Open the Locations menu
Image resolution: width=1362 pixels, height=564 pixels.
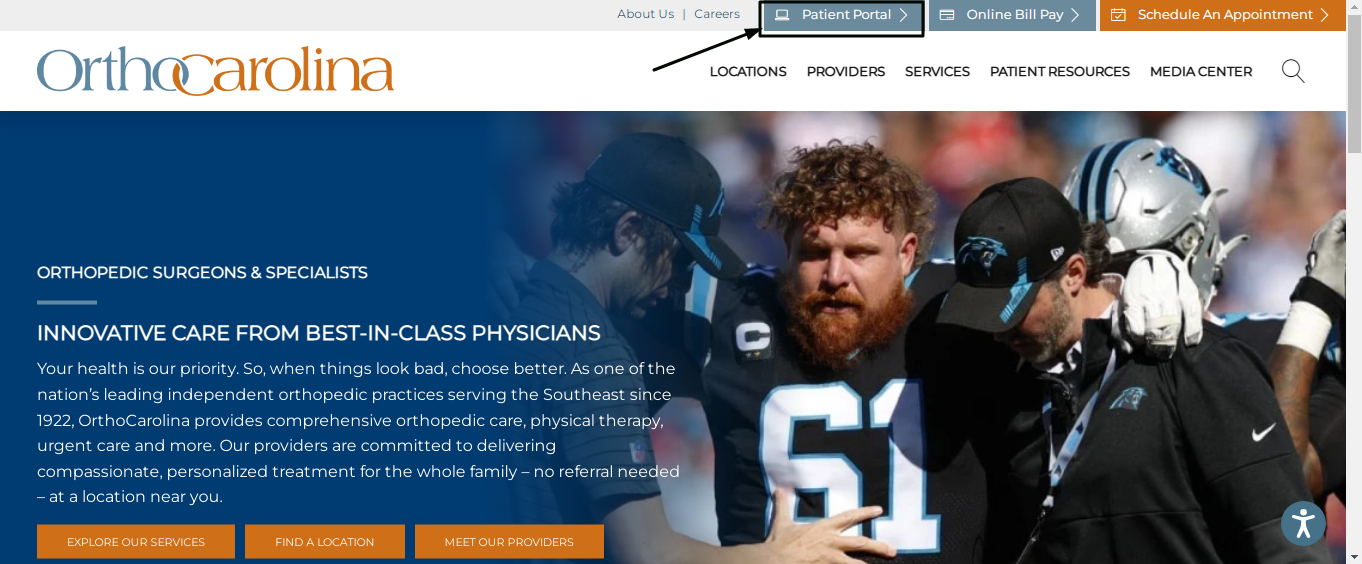(x=748, y=72)
